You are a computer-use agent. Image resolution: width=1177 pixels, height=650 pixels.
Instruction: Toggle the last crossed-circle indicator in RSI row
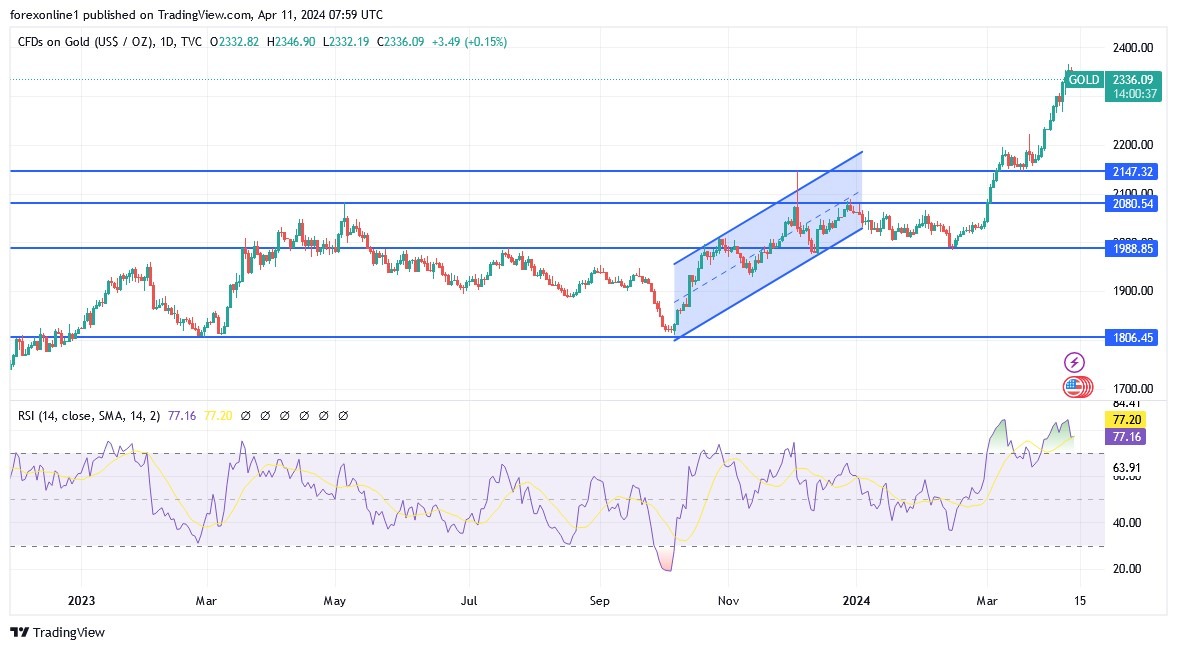click(x=343, y=415)
